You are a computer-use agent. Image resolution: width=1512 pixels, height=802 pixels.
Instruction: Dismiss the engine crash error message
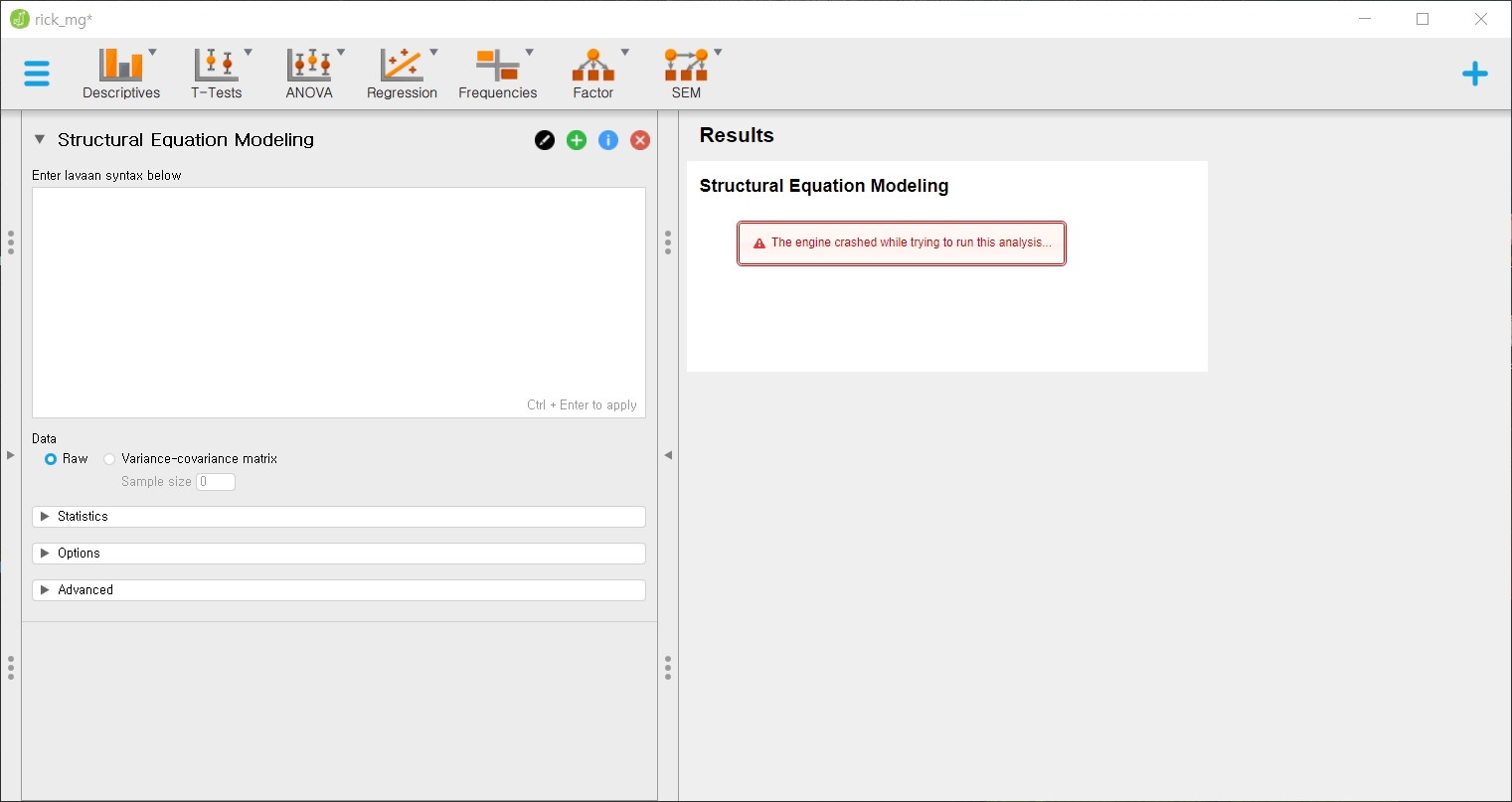901,242
